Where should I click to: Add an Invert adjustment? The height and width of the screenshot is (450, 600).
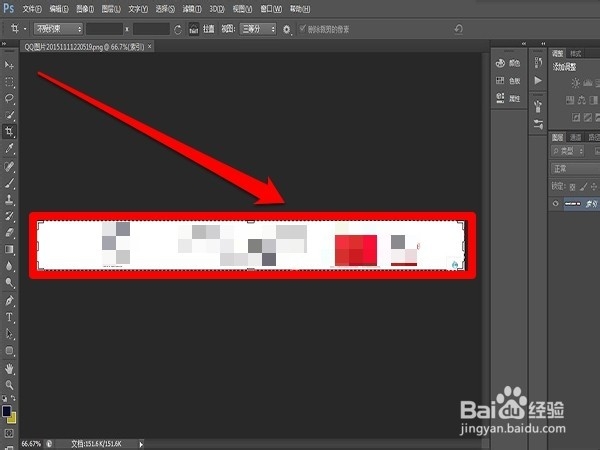(x=576, y=117)
